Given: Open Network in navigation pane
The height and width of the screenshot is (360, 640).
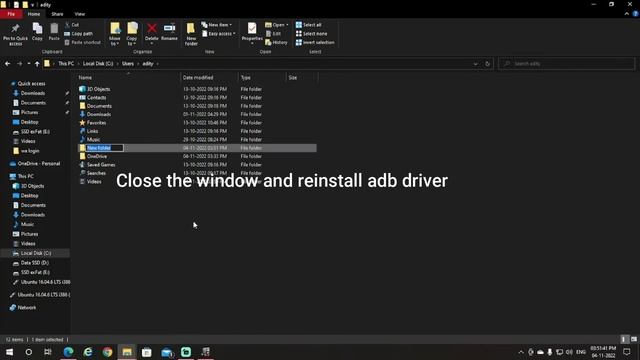Looking at the screenshot, I should [x=27, y=308].
